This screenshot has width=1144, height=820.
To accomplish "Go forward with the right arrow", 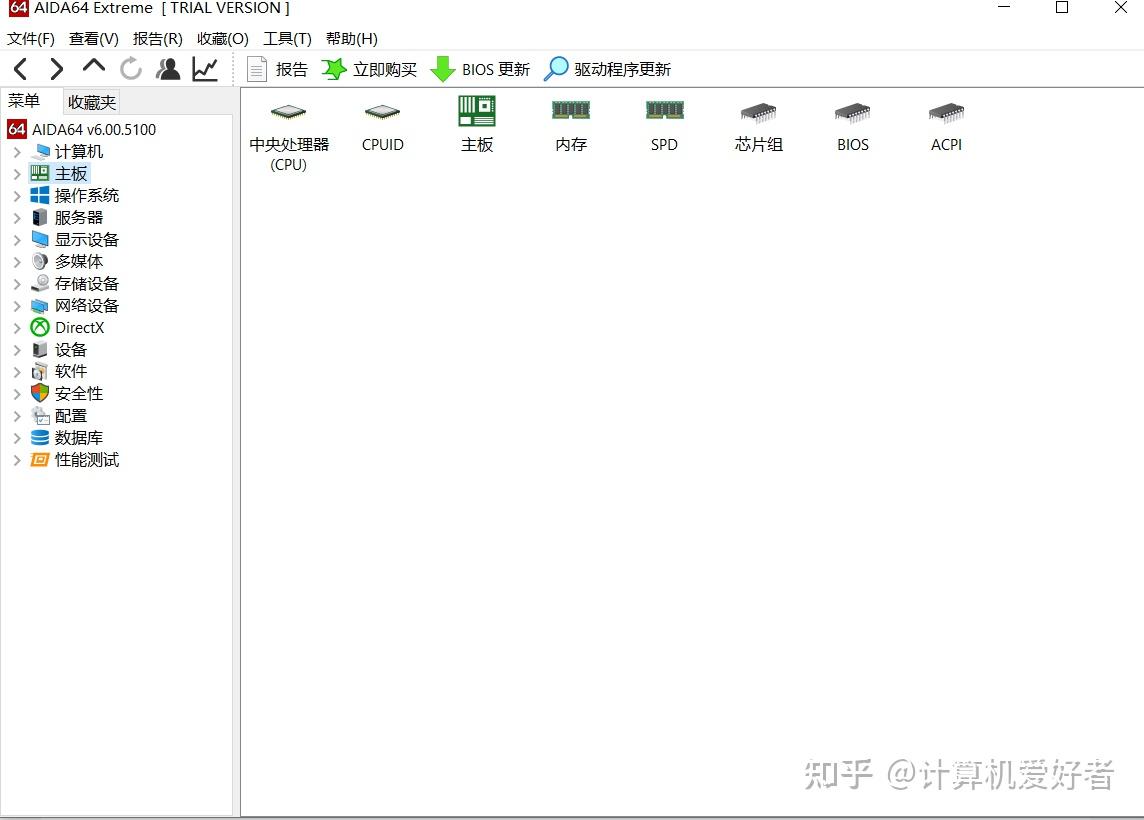I will [x=56, y=69].
